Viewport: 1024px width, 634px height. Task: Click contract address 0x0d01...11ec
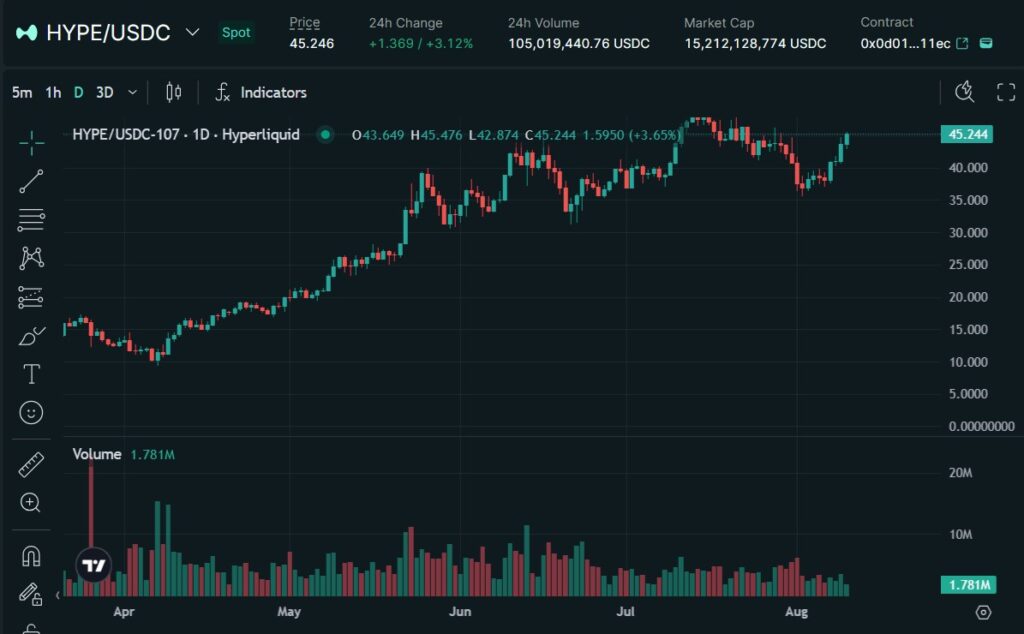905,43
